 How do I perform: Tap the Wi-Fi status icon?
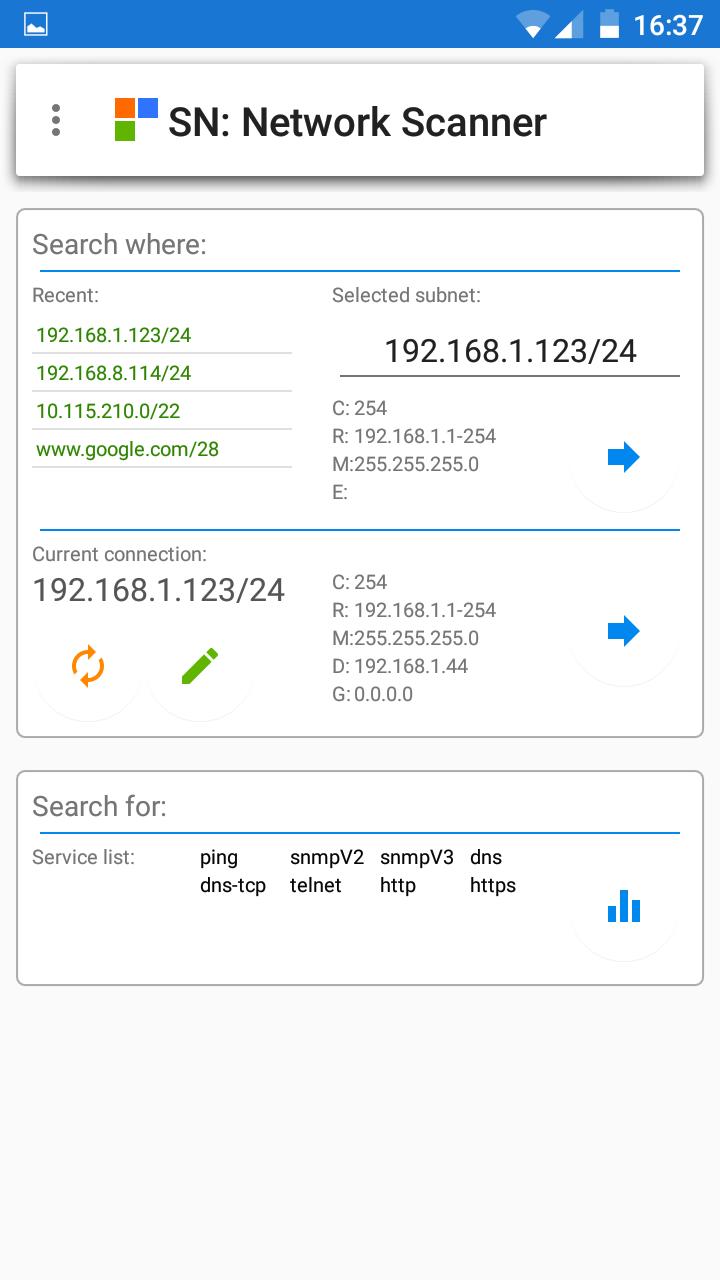[533, 24]
